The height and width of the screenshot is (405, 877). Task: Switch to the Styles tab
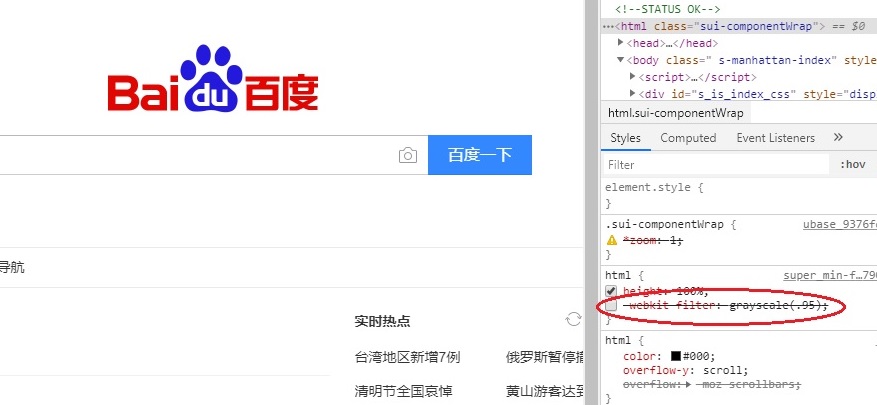click(x=625, y=138)
